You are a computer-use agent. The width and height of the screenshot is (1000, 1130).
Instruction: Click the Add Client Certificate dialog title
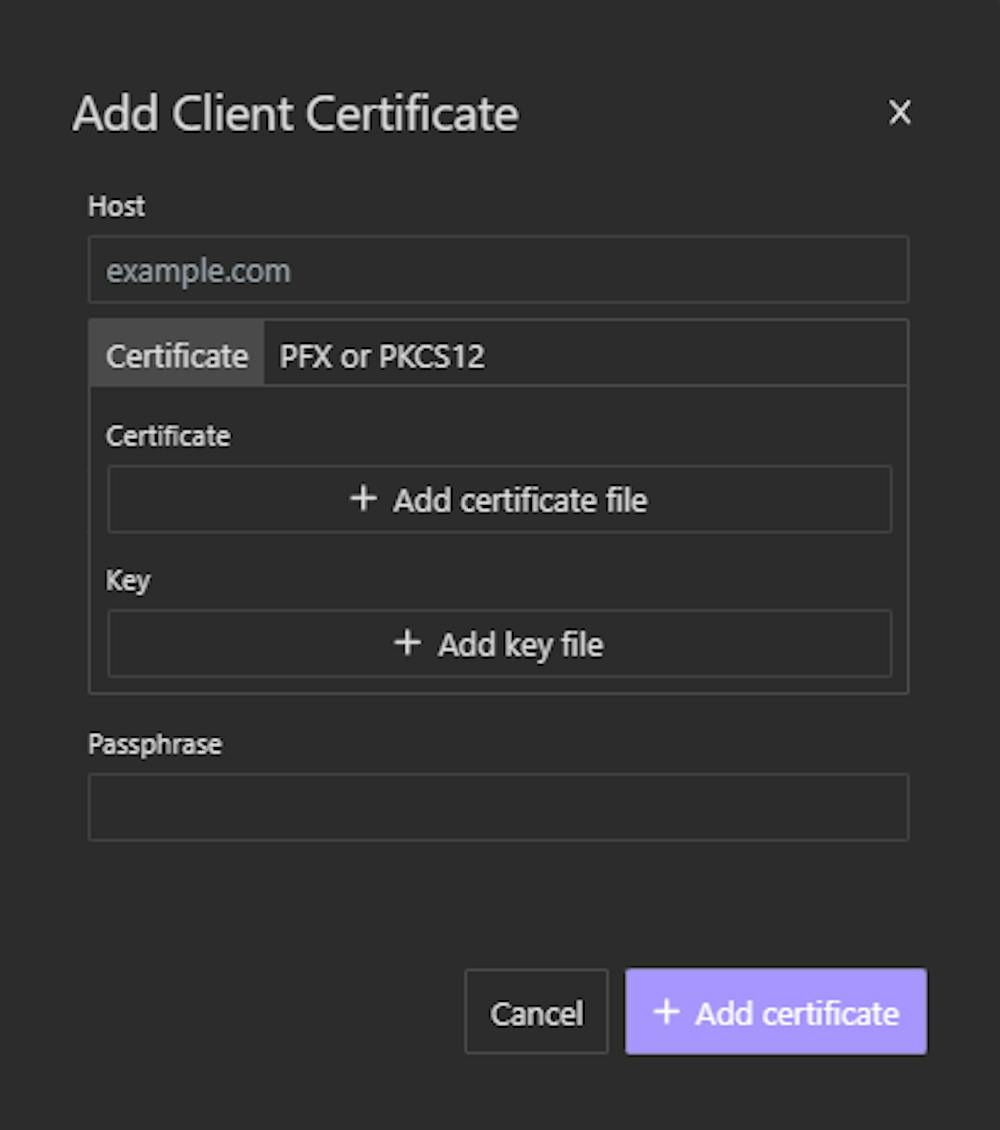[x=294, y=113]
